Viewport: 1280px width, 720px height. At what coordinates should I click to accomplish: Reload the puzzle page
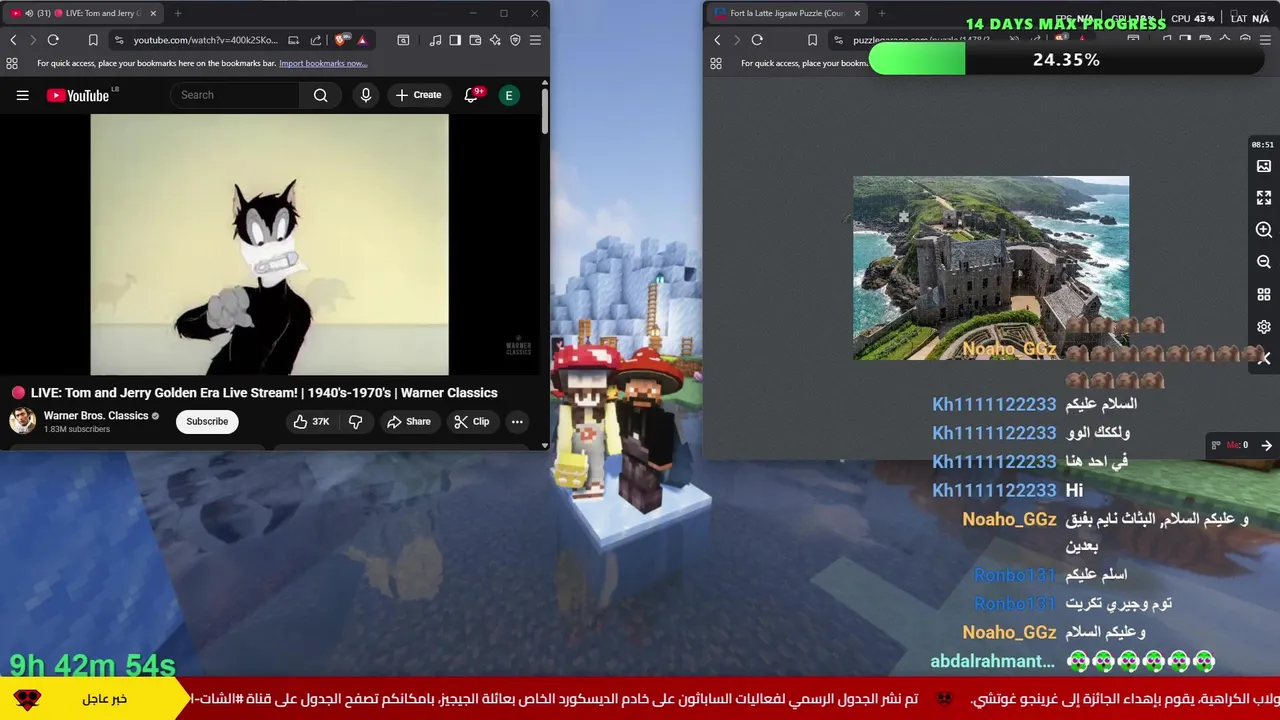757,40
